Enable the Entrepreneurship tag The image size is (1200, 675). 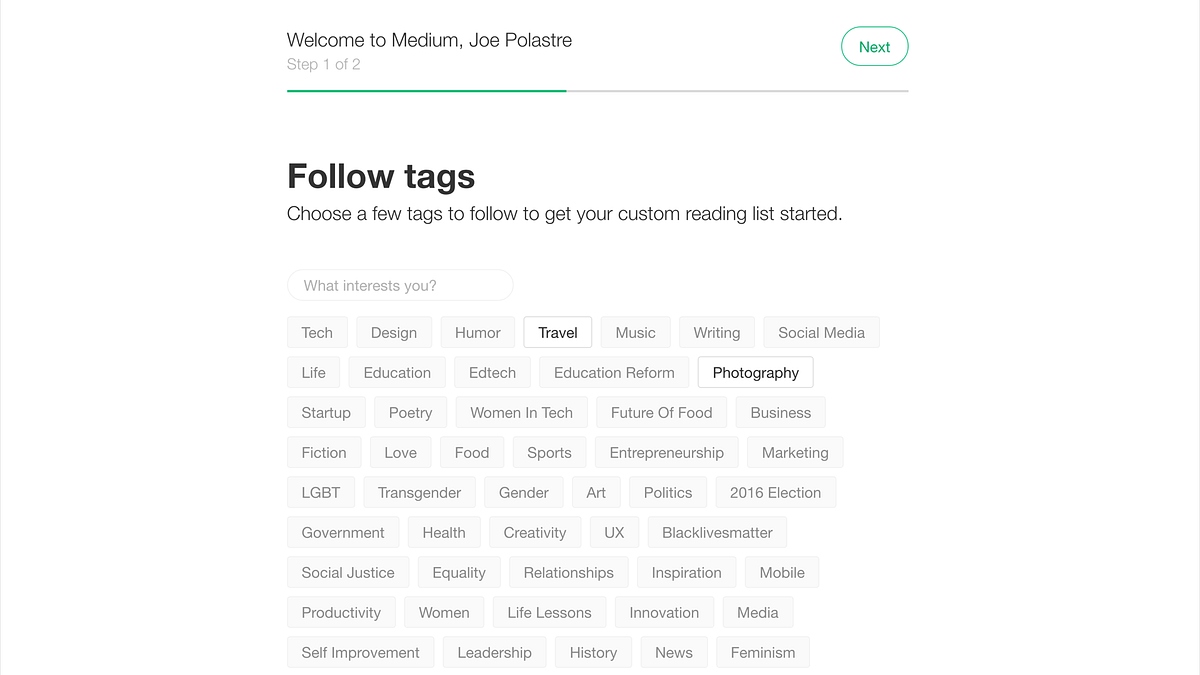click(666, 453)
